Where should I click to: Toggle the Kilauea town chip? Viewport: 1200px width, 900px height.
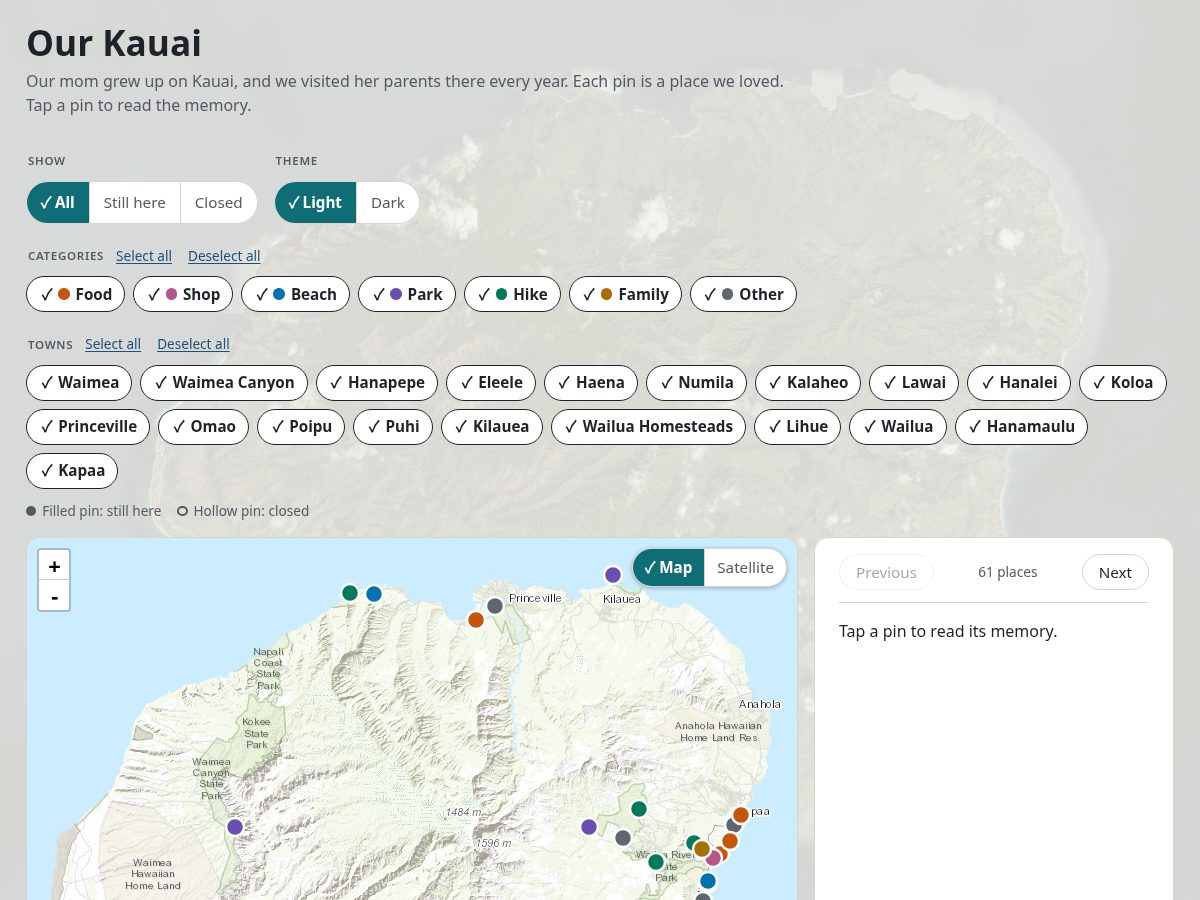click(x=492, y=426)
